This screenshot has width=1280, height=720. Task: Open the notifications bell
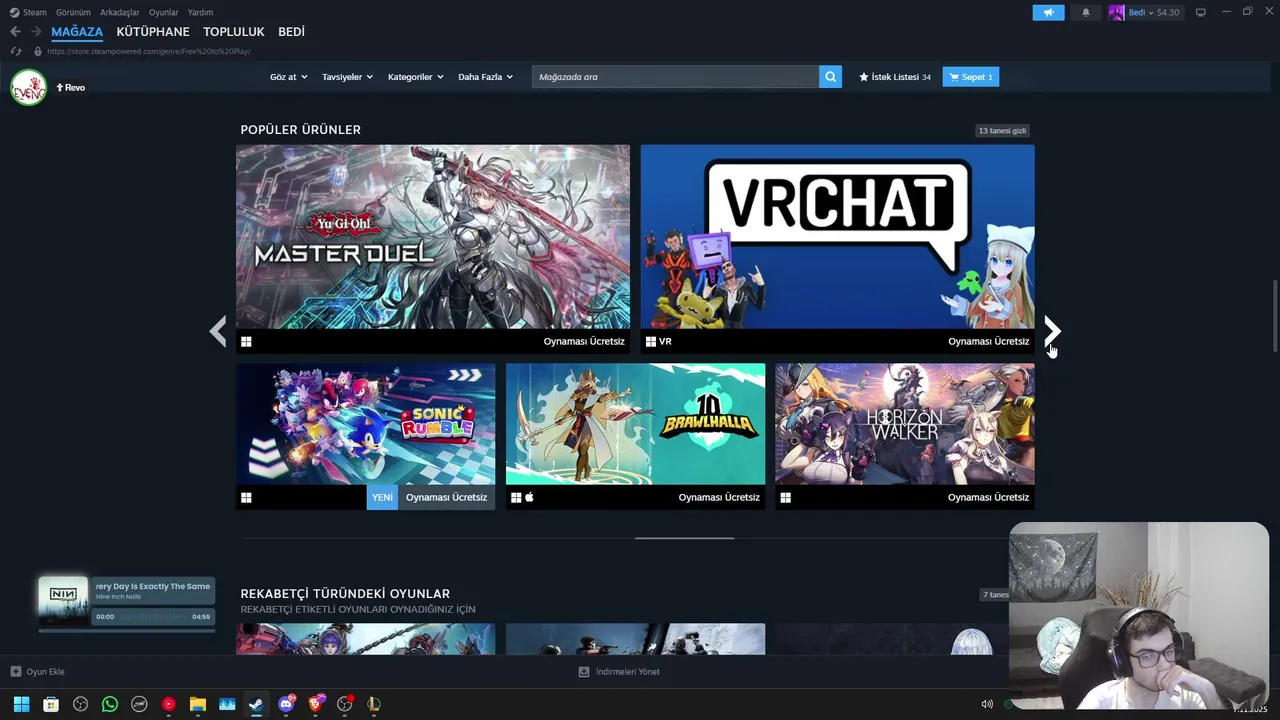pyautogui.click(x=1086, y=12)
